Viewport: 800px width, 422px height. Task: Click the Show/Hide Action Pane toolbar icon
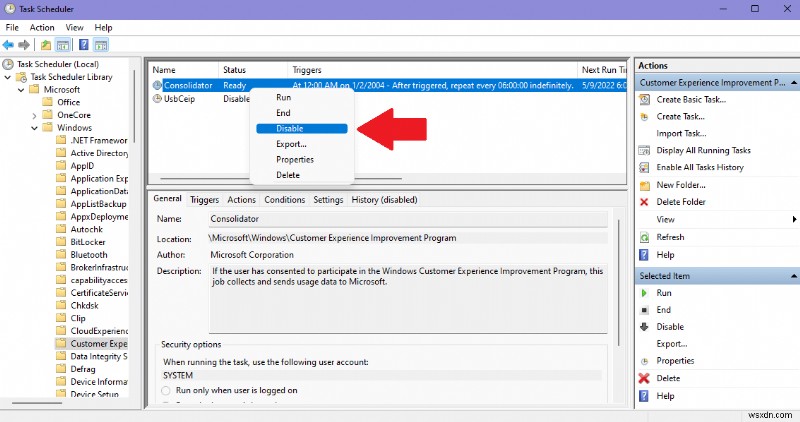coord(101,45)
